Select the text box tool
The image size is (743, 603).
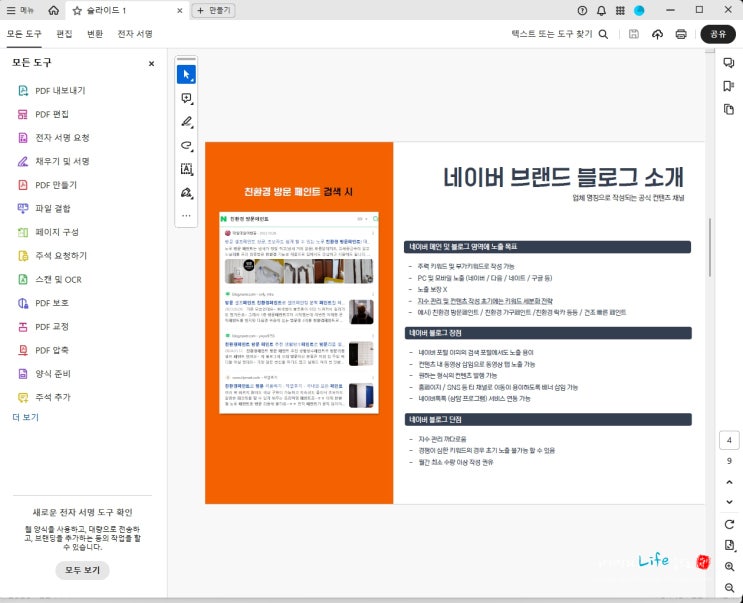186,169
